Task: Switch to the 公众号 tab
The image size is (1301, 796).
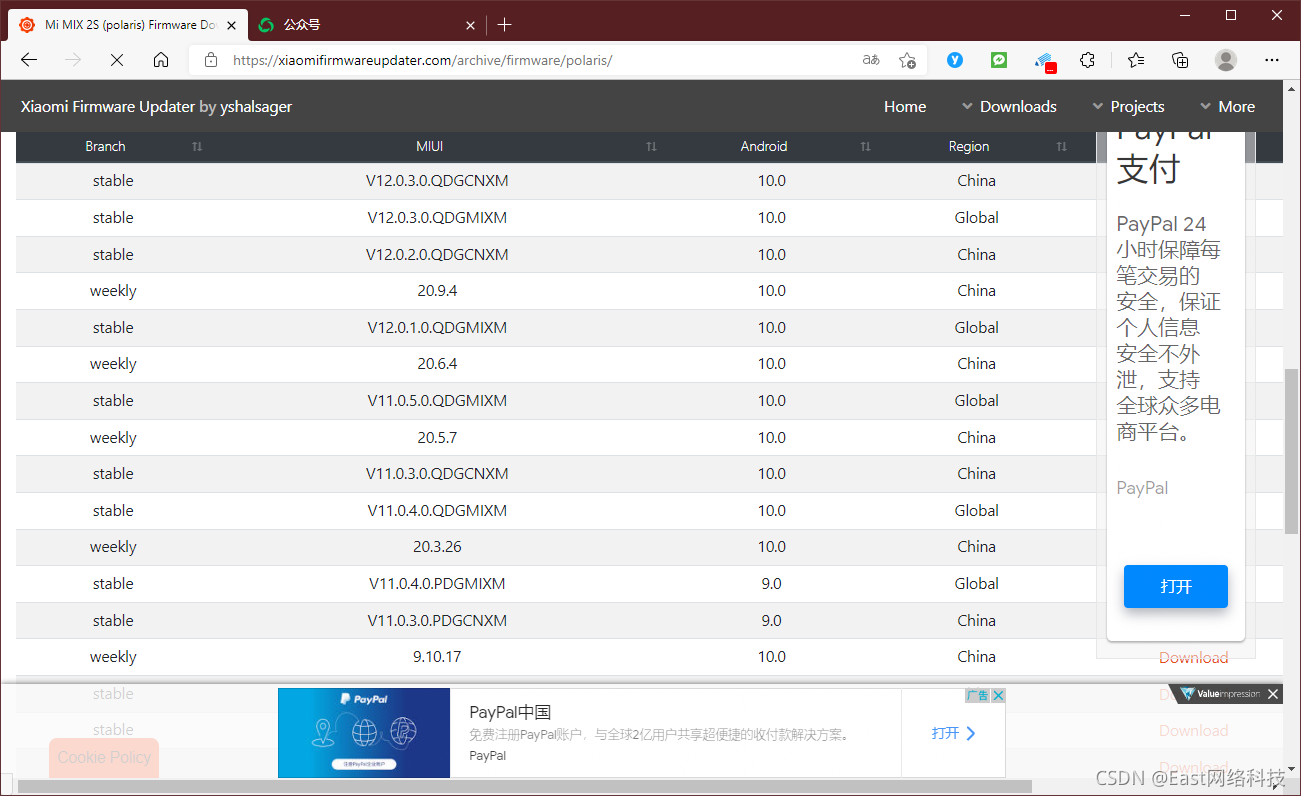Action: coord(366,25)
